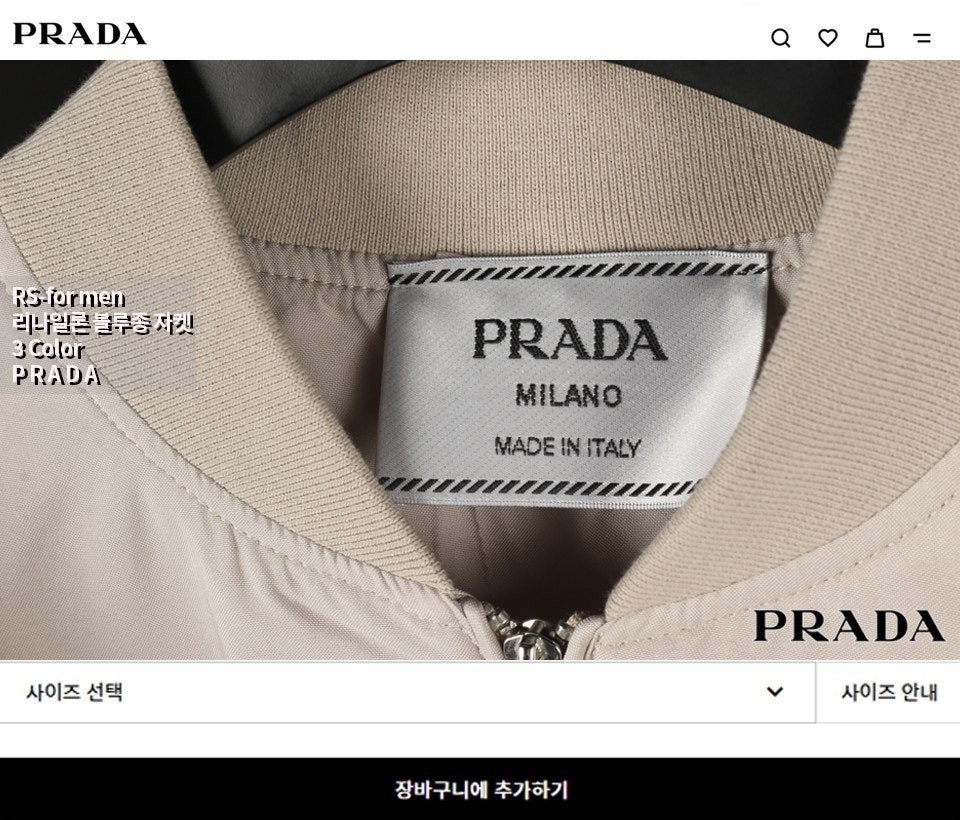The image size is (960, 820).
Task: Click the 'RS-for men' overlay caption
Action: 69,298
